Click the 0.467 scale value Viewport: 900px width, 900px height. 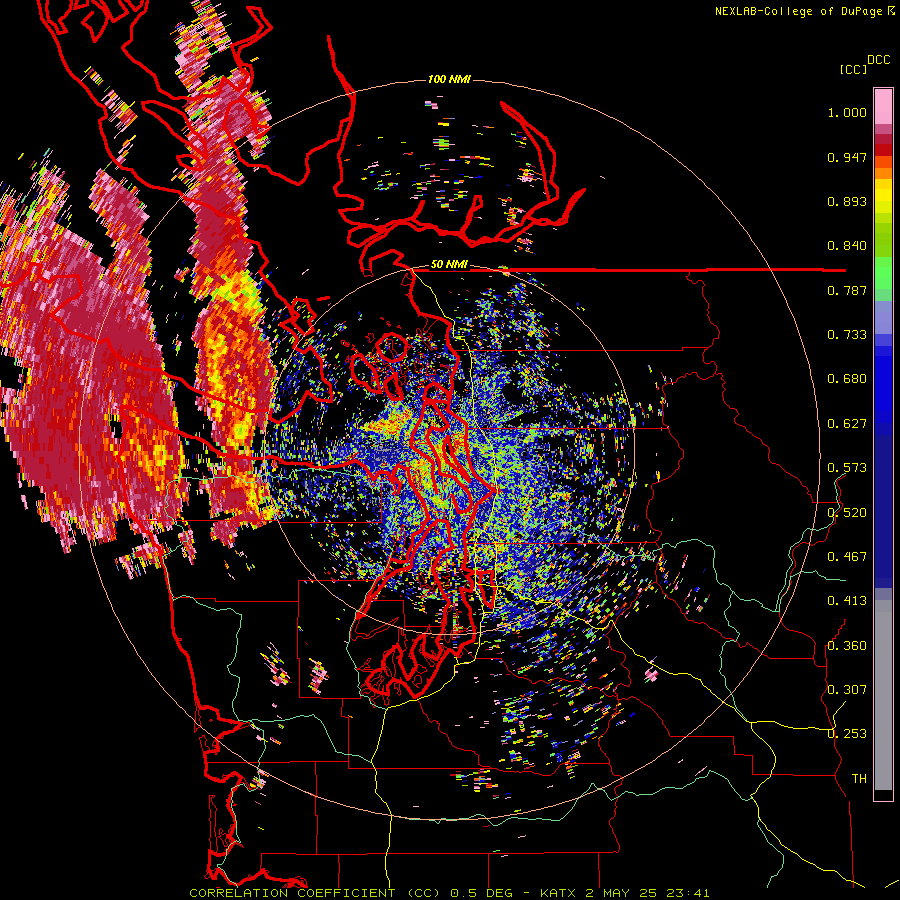click(847, 557)
